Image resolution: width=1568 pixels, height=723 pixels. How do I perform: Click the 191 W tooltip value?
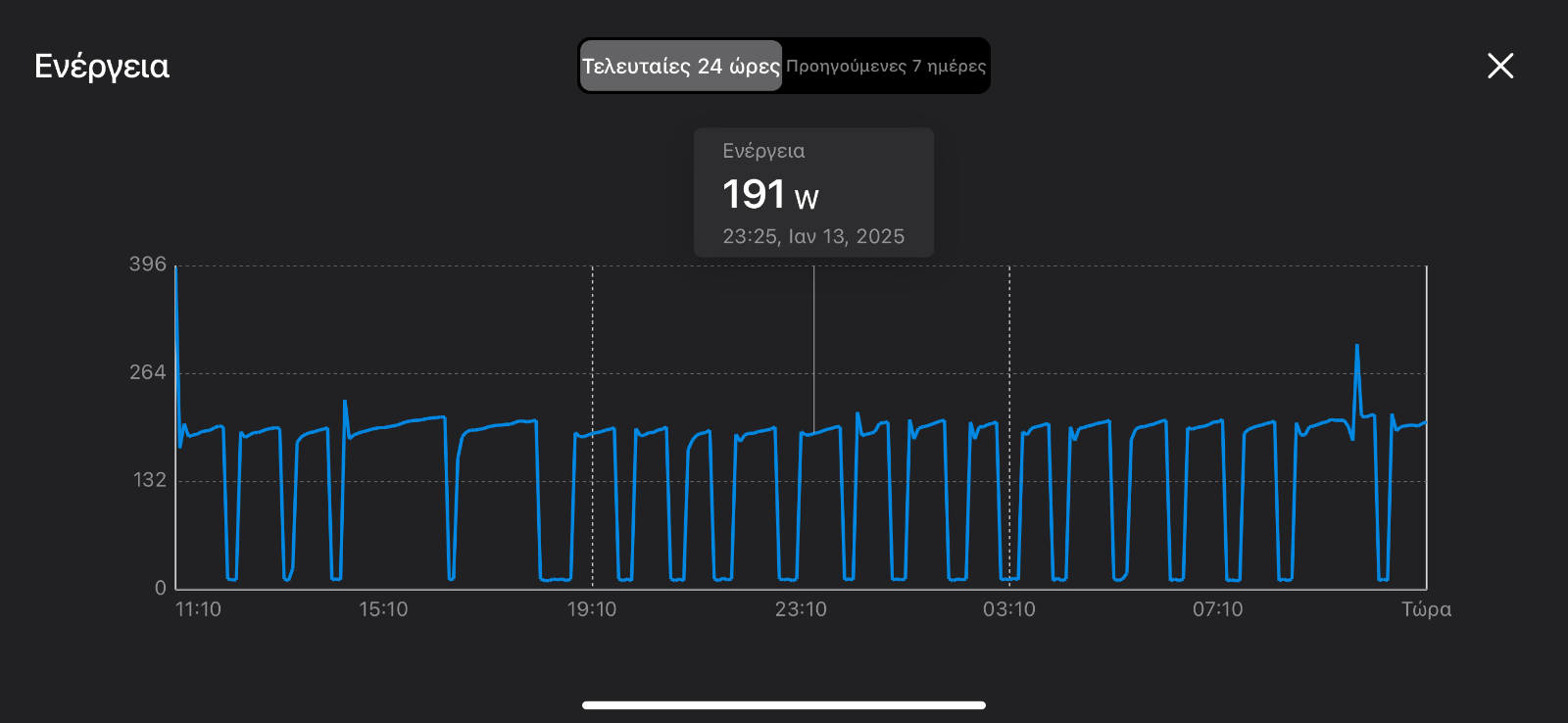pos(770,194)
